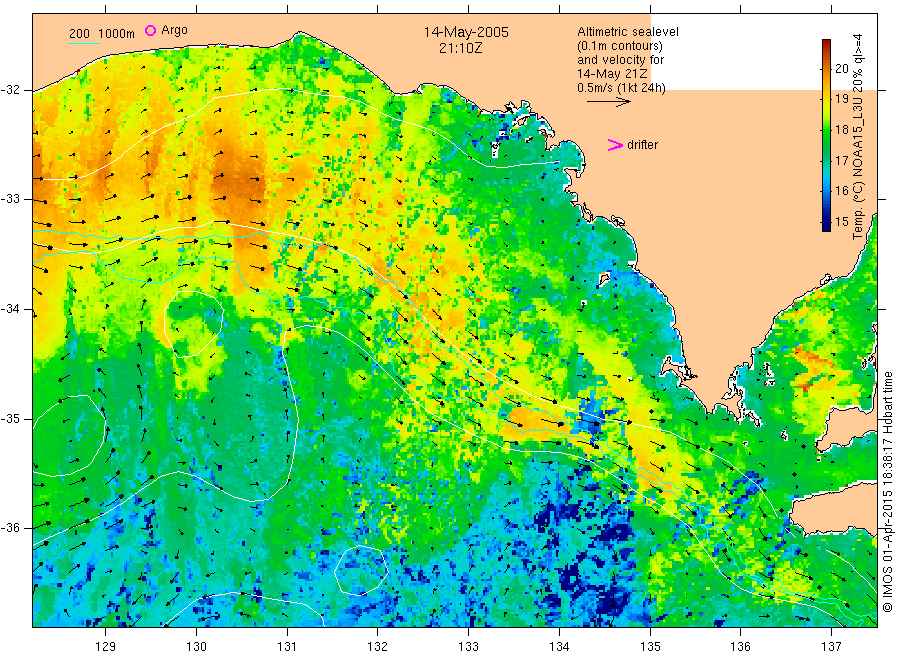
Task: Click the '200 1000m' legend label
Action: coord(102,34)
